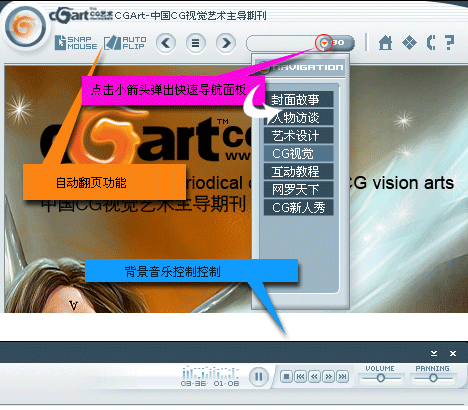Select 互动教程 in navigation panel

pos(299,172)
